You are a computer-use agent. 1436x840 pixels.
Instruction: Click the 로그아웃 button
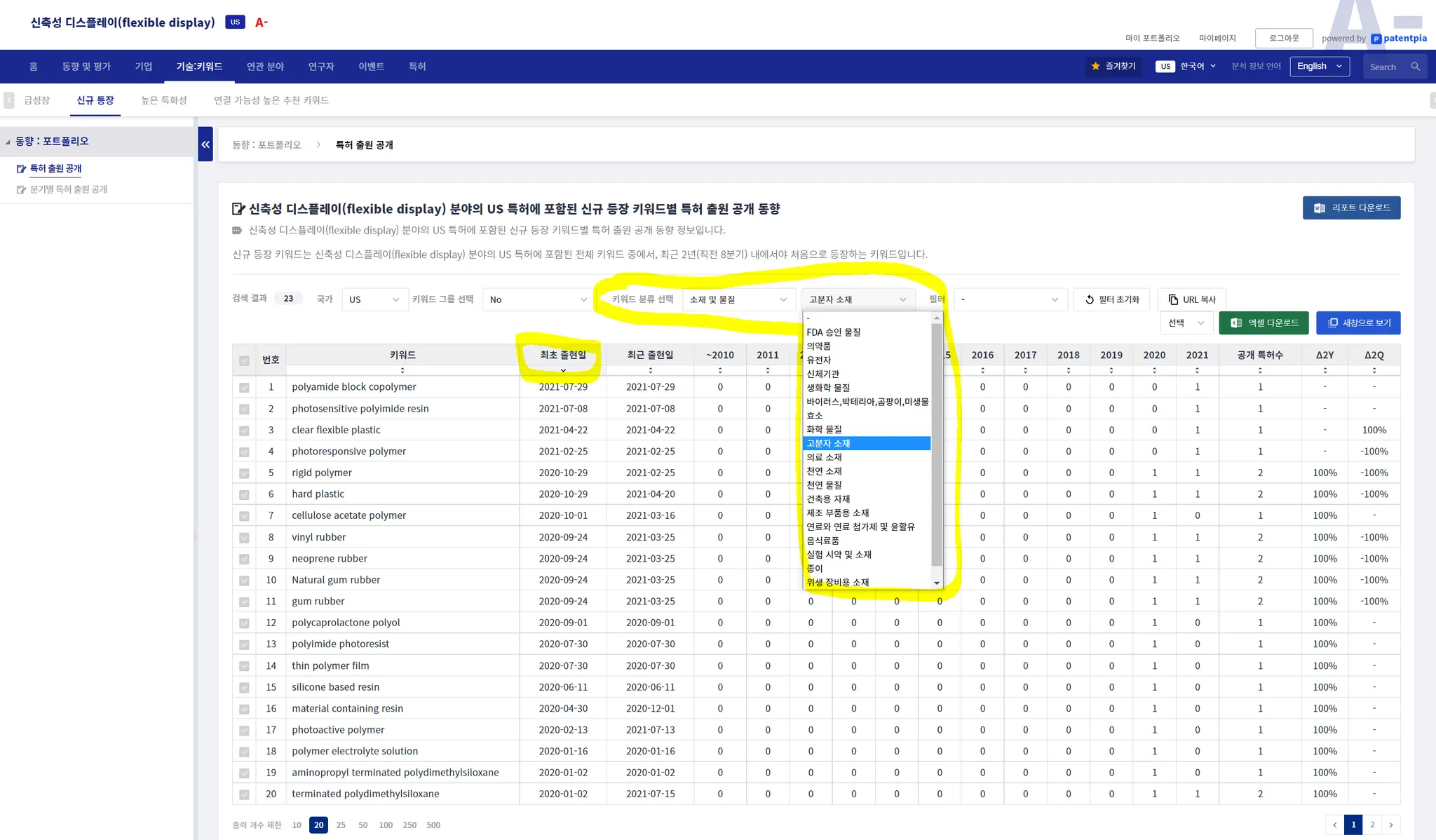click(x=1283, y=38)
